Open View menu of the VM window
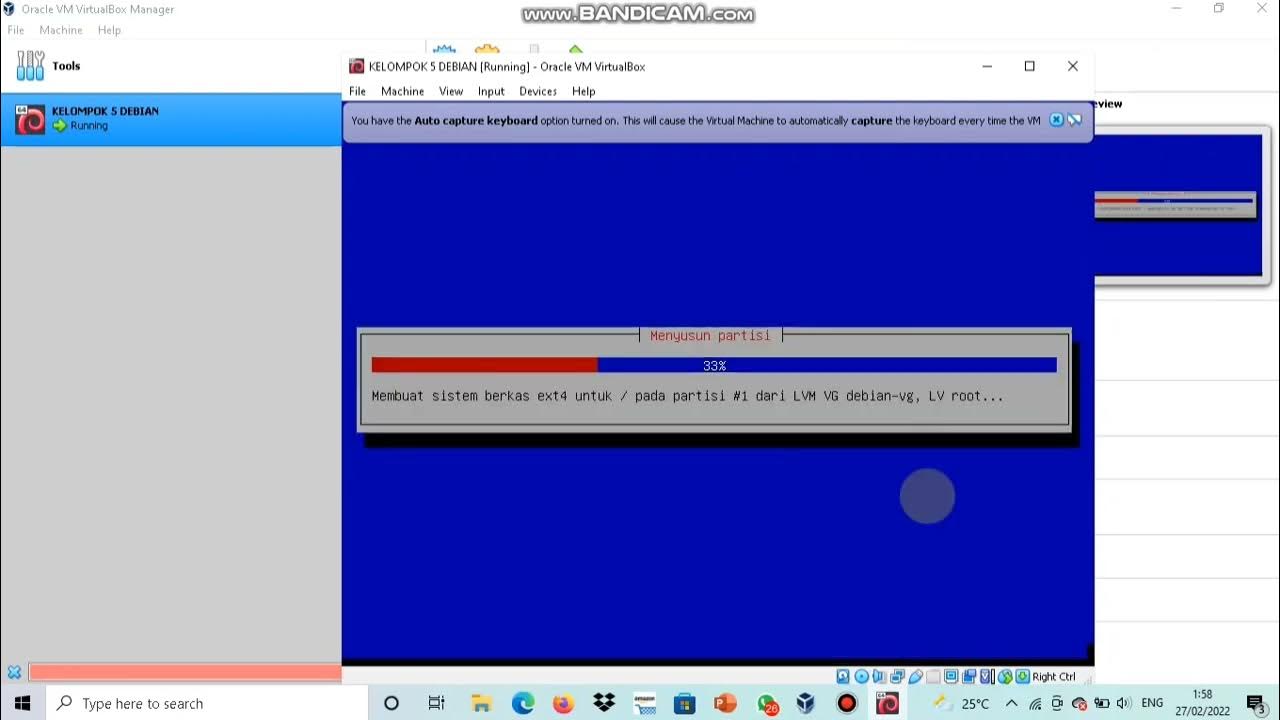This screenshot has width=1280, height=720. tap(451, 91)
